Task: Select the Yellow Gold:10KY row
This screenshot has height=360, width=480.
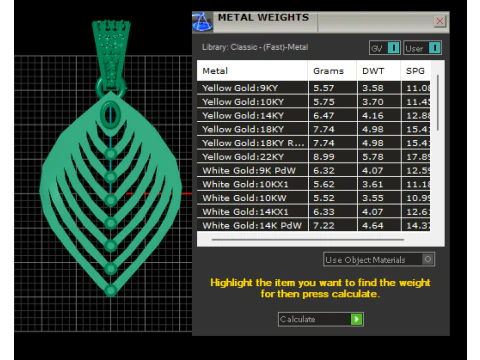Action: [313, 102]
